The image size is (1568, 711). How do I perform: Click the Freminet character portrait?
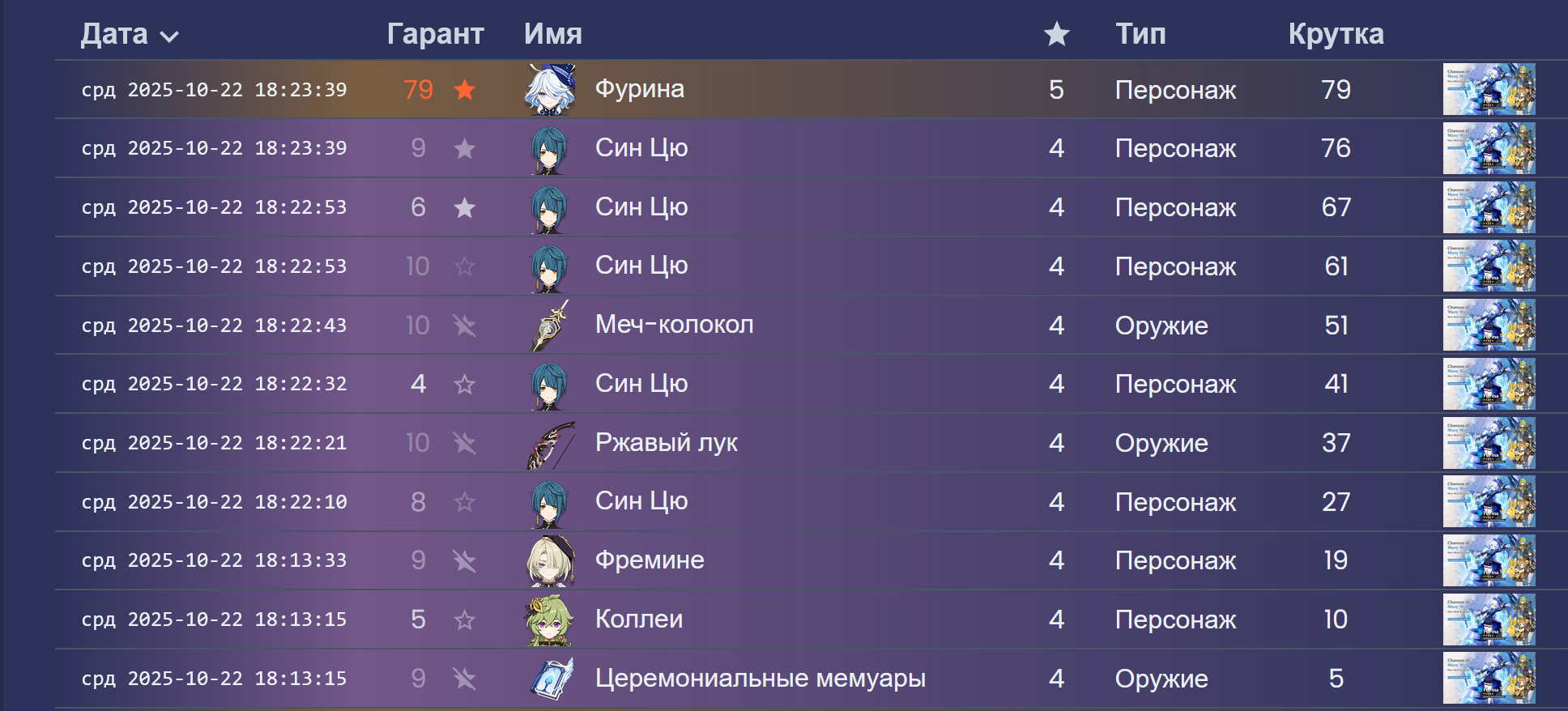(x=551, y=560)
